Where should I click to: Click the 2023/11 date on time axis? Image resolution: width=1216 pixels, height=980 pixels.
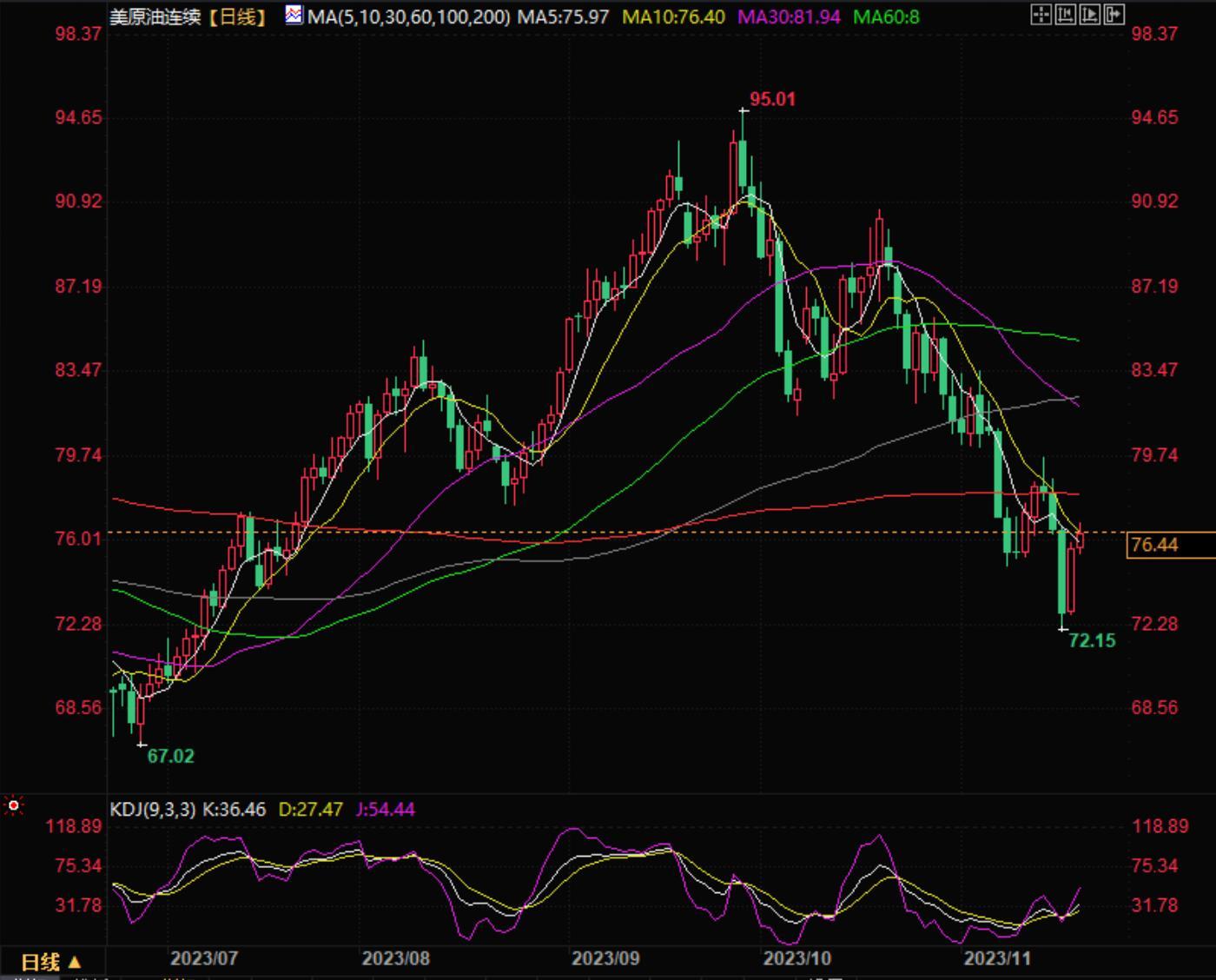997,958
